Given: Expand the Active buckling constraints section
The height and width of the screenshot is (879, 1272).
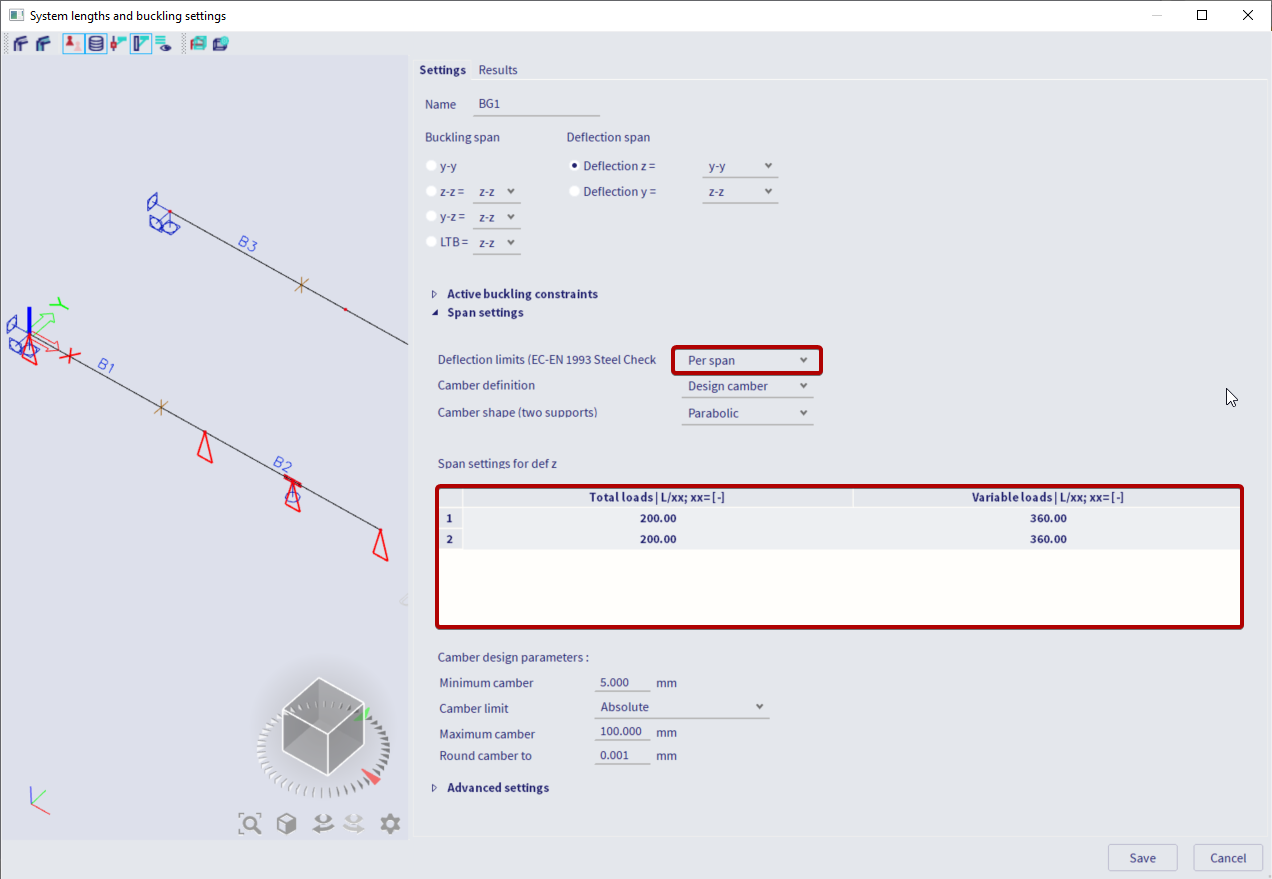Looking at the screenshot, I should click(521, 294).
